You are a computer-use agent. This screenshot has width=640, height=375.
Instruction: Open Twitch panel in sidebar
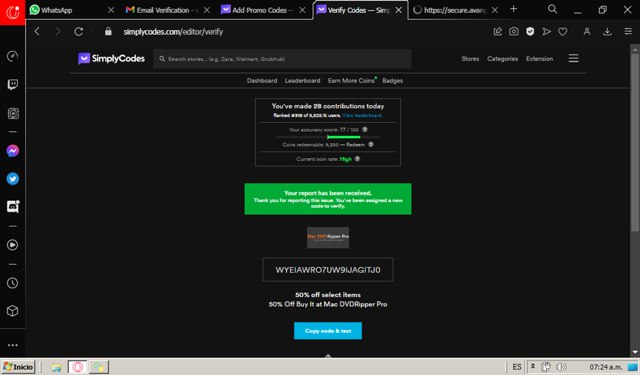point(13,84)
